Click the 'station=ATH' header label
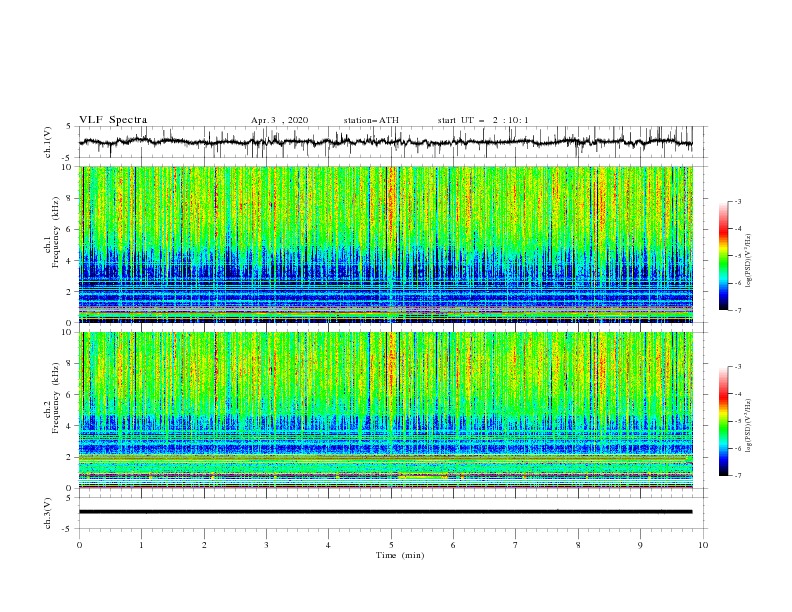This screenshot has height=612, width=792. point(371,120)
